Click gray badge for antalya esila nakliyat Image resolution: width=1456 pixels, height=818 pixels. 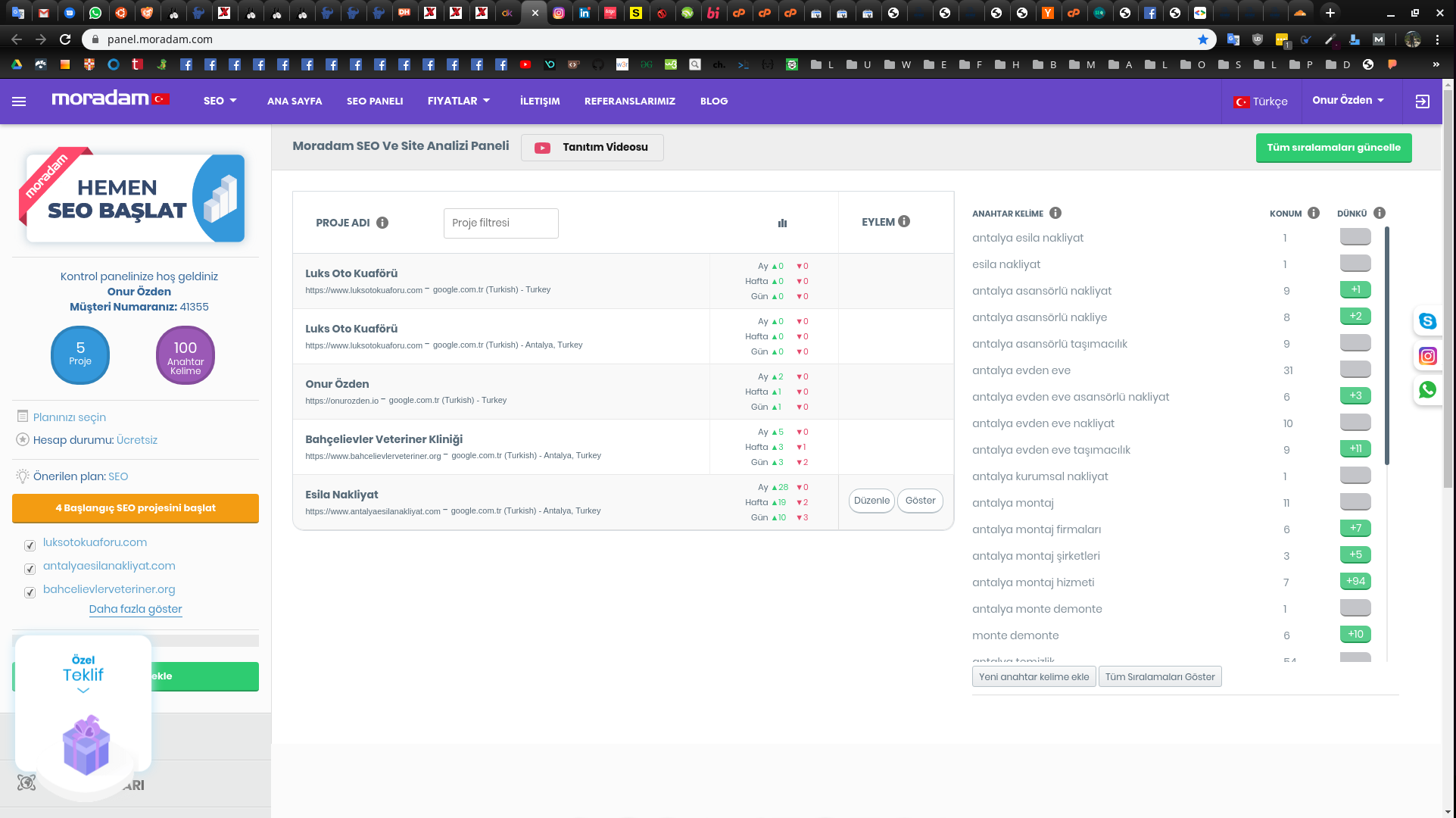(1355, 237)
